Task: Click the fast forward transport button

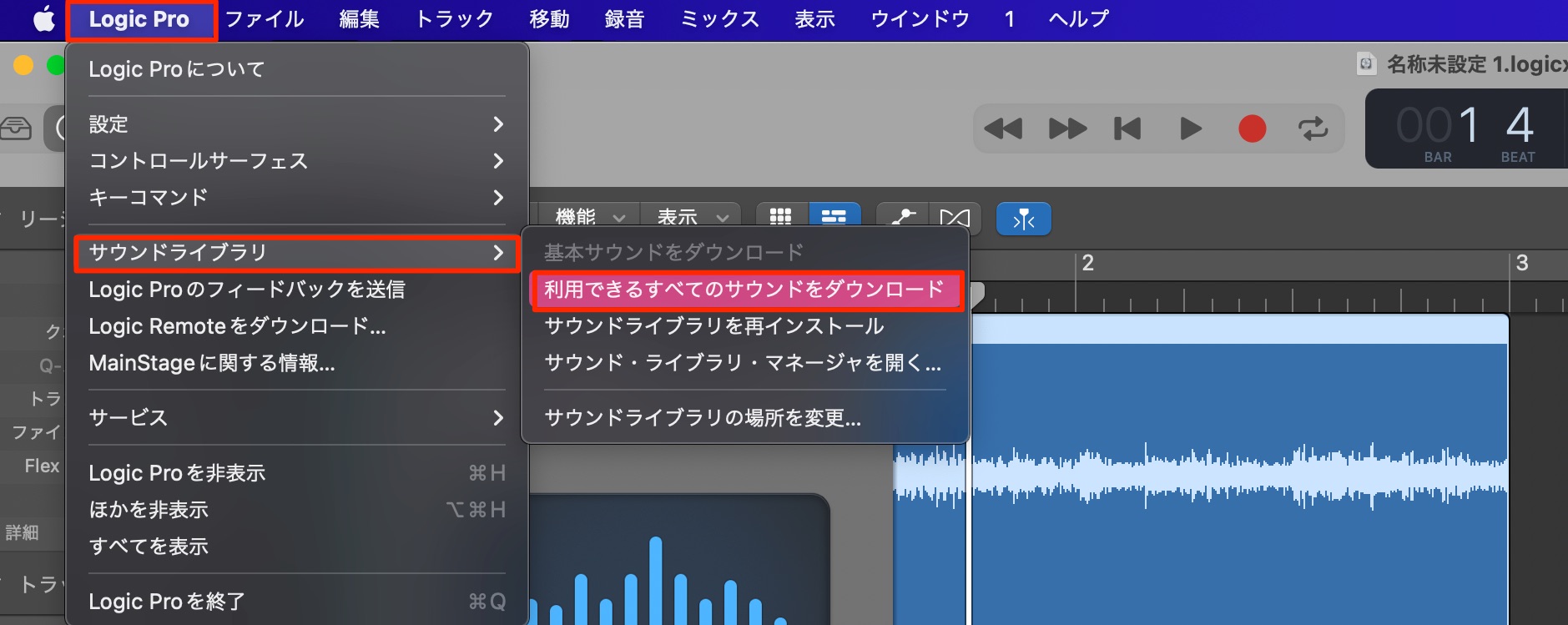Action: click(x=1067, y=129)
